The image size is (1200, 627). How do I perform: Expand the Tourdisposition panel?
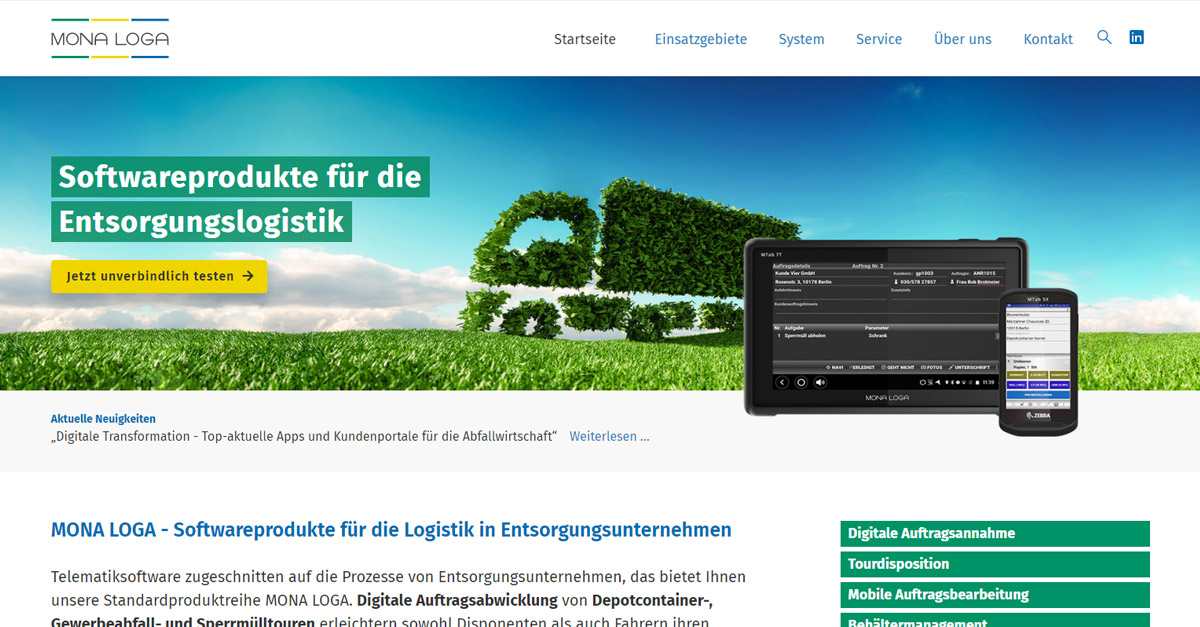(994, 564)
